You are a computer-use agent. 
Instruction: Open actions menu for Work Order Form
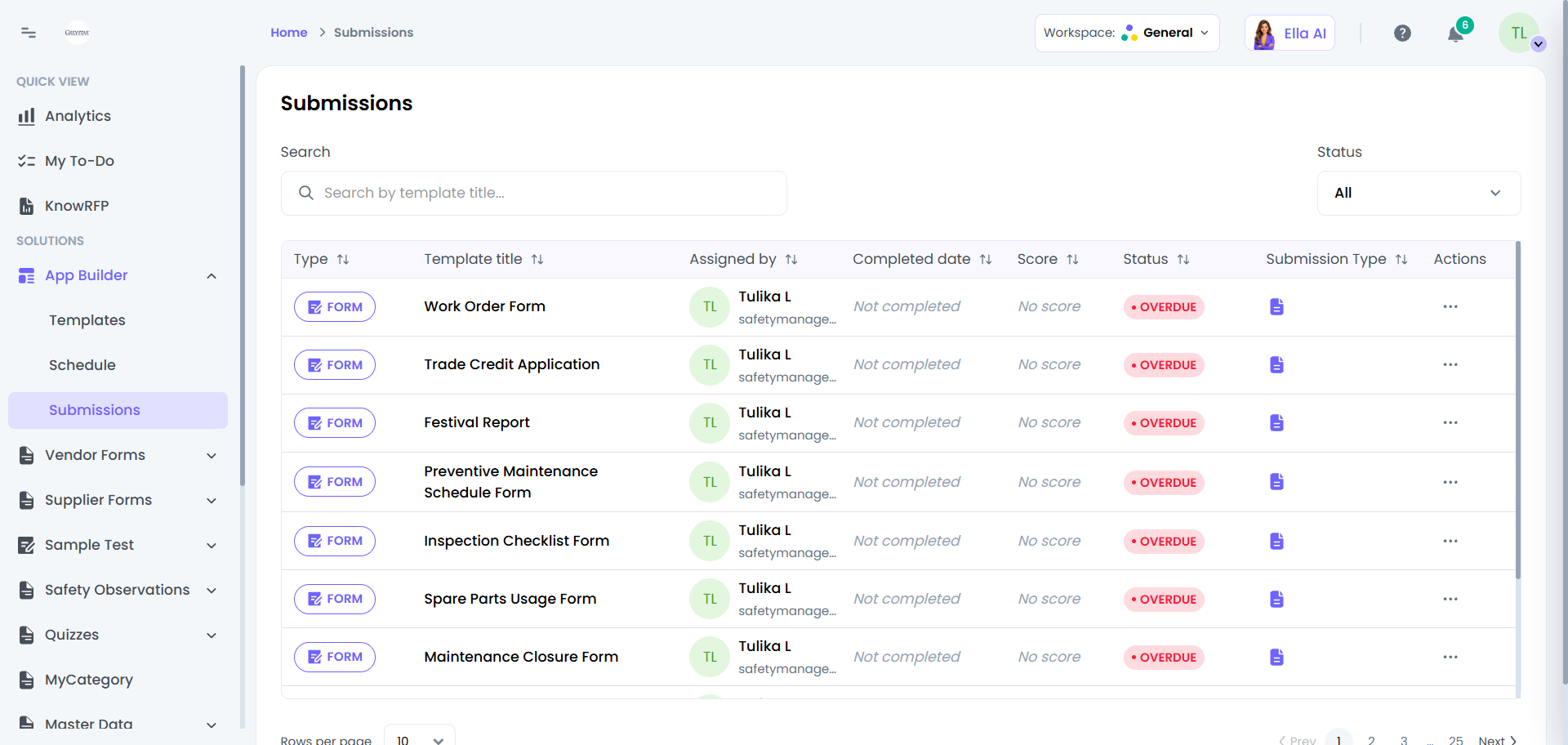coord(1450,306)
